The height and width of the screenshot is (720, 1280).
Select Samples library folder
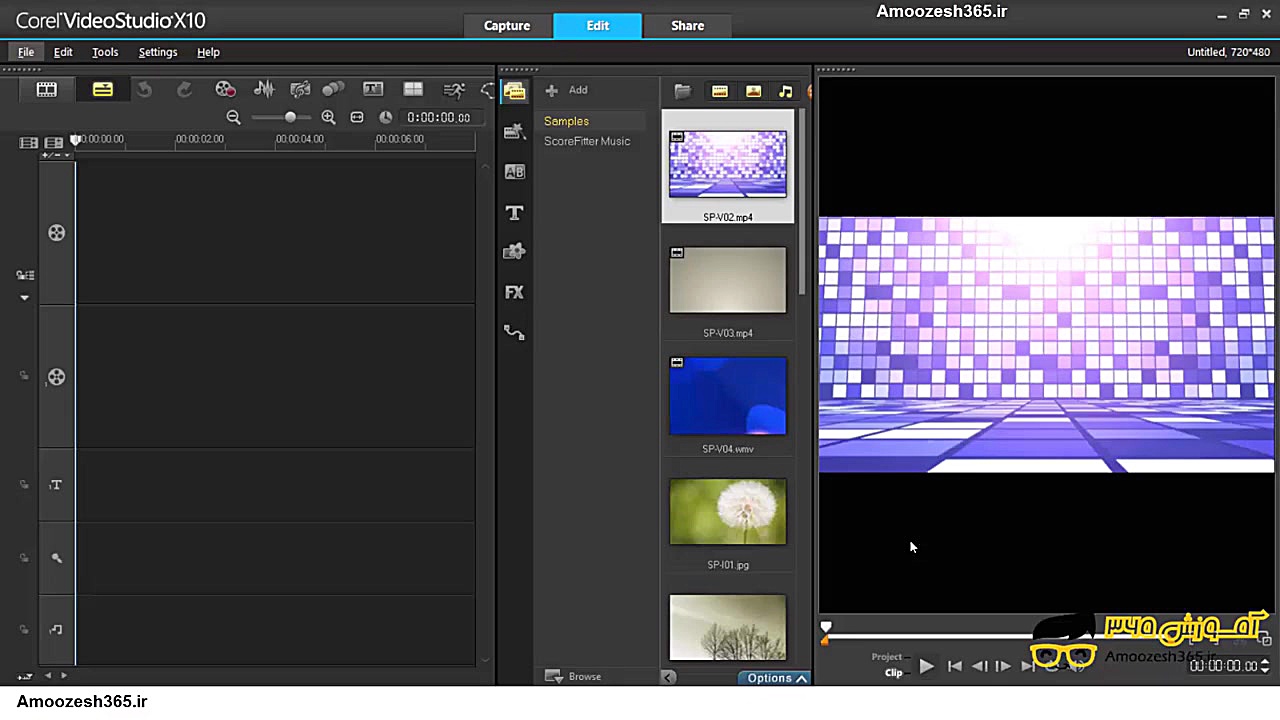[566, 121]
